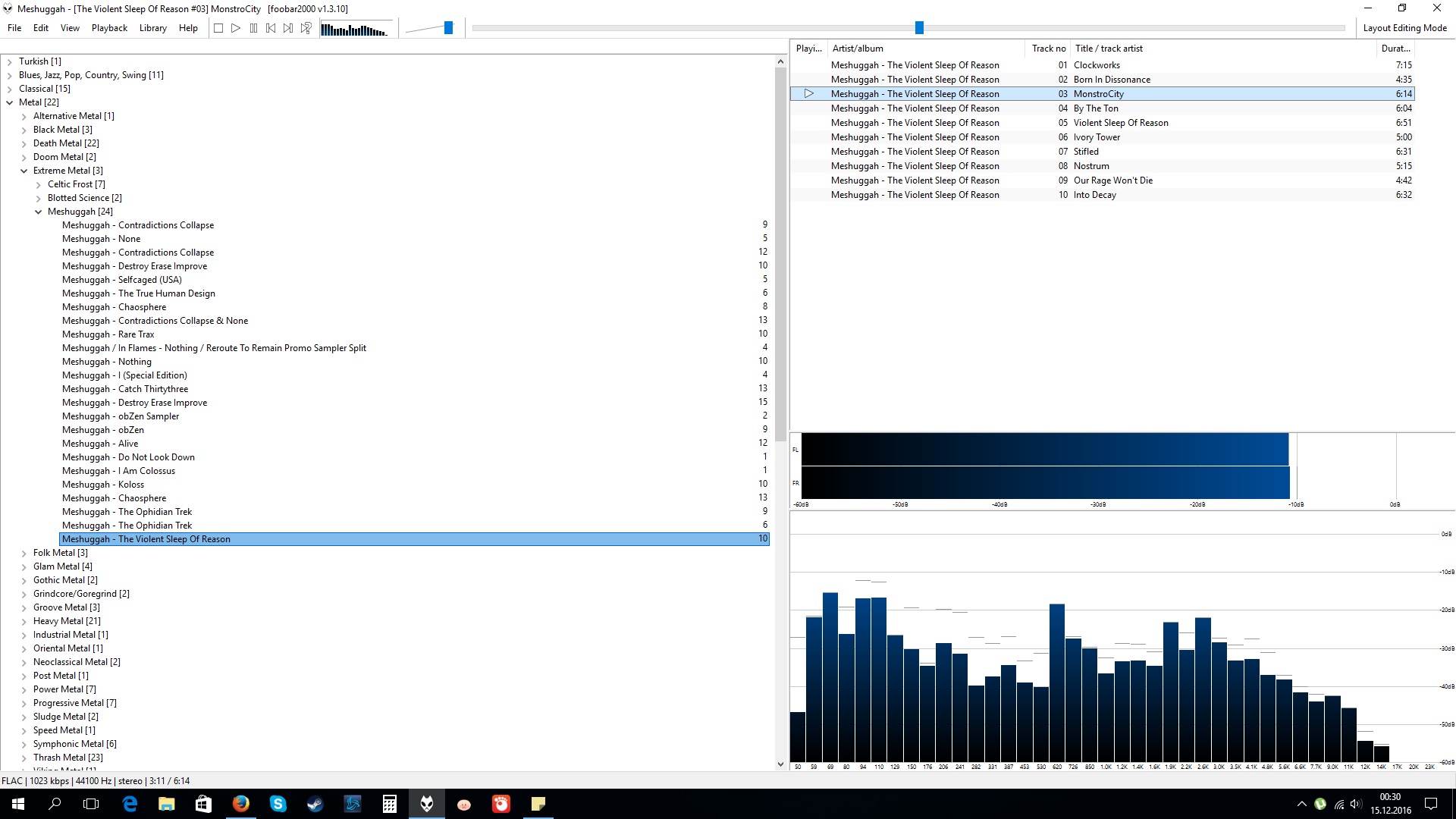Viewport: 1456px width, 819px height.
Task: Adjust the volume slider knob
Action: click(448, 28)
